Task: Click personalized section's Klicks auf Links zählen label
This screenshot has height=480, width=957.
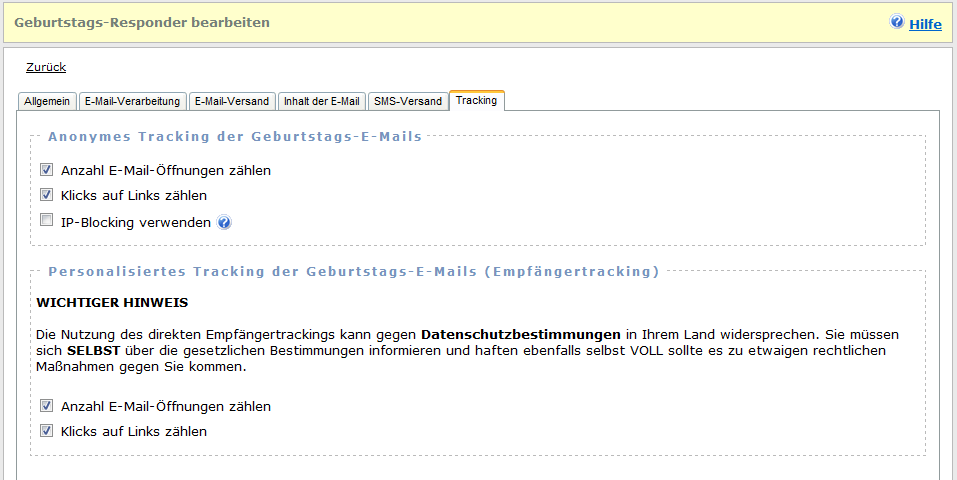Action: pos(133,432)
